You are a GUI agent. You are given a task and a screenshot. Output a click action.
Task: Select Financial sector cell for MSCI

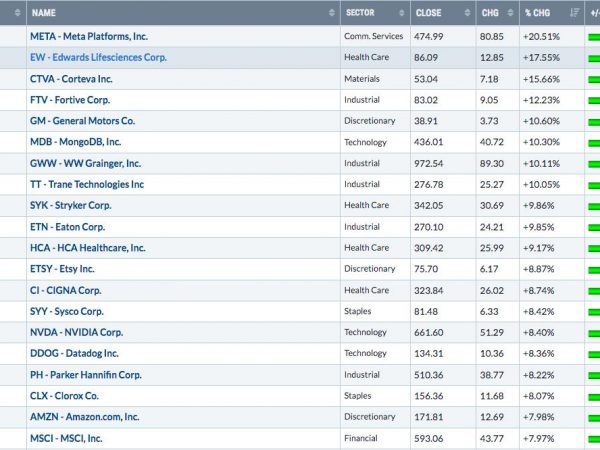pos(360,438)
